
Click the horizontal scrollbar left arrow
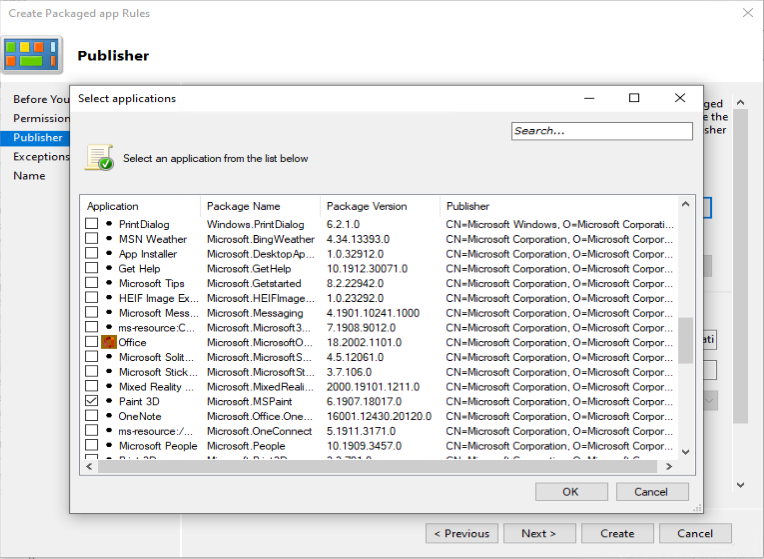click(x=89, y=466)
